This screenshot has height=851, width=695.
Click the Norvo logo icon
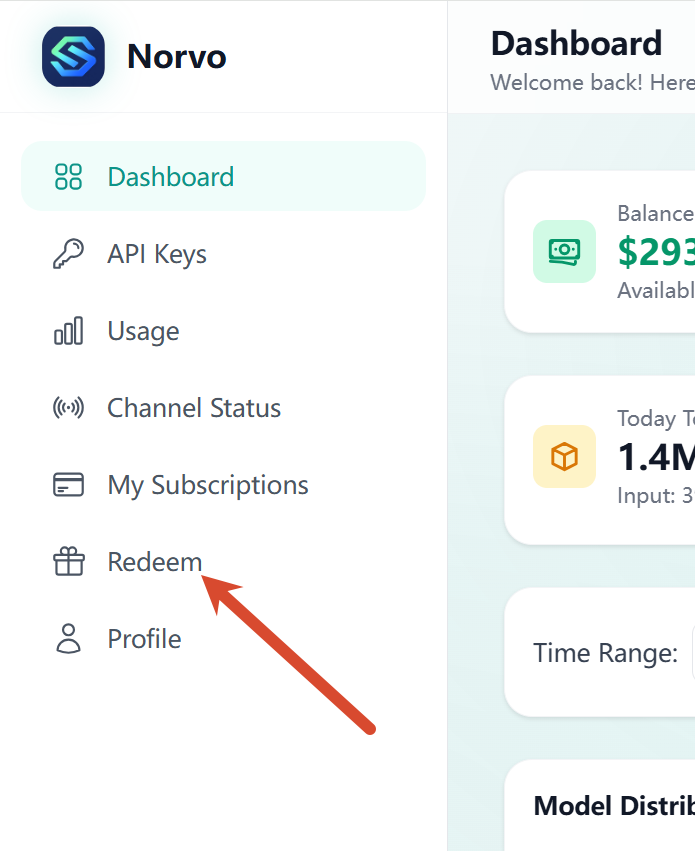coord(73,56)
